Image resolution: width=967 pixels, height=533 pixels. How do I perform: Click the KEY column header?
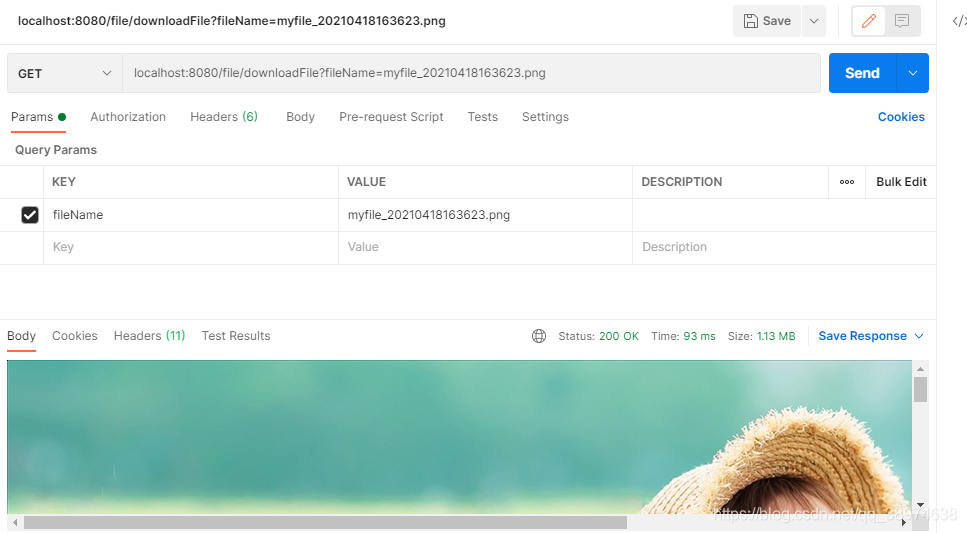click(x=64, y=182)
